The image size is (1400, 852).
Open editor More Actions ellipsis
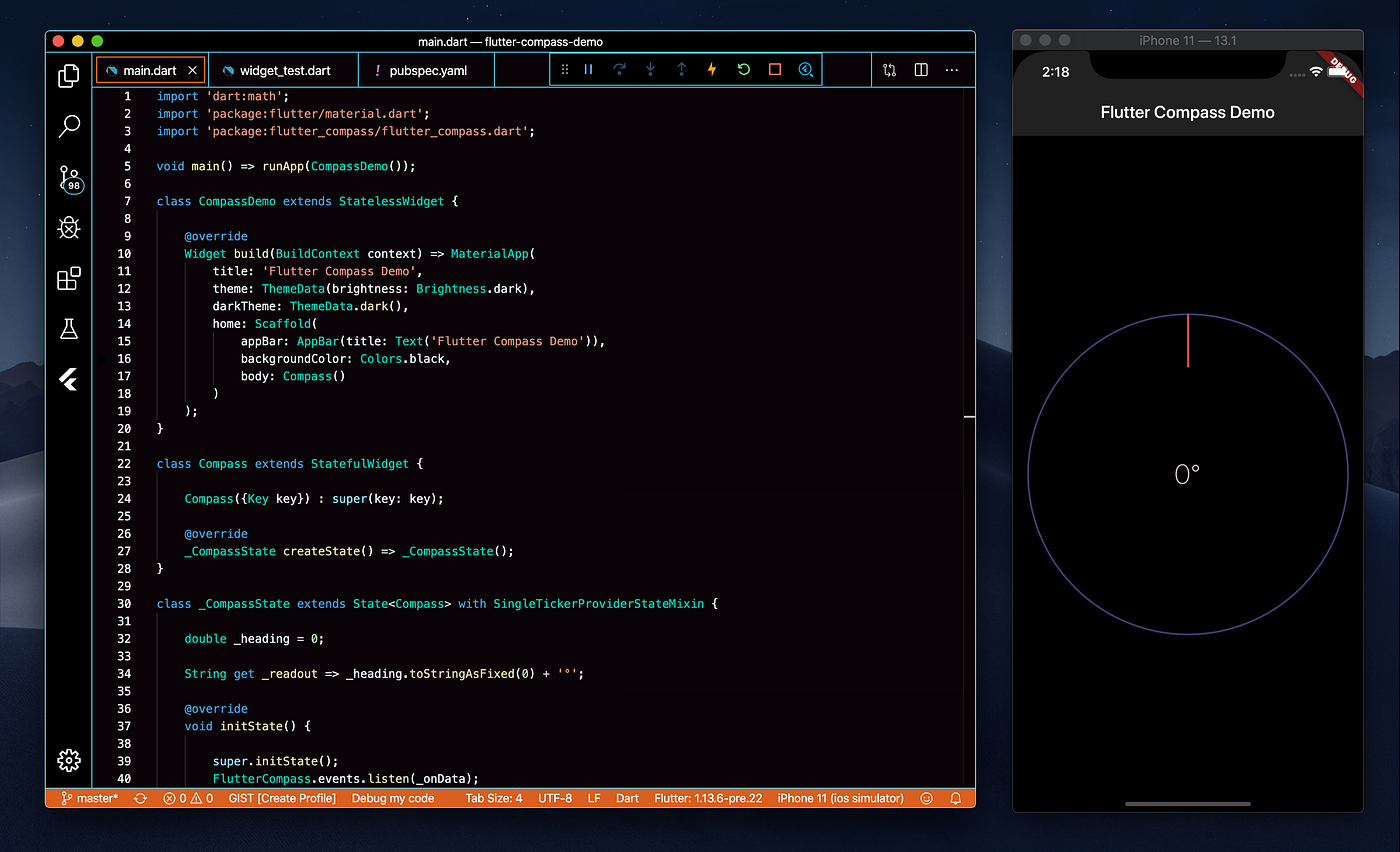[x=952, y=70]
